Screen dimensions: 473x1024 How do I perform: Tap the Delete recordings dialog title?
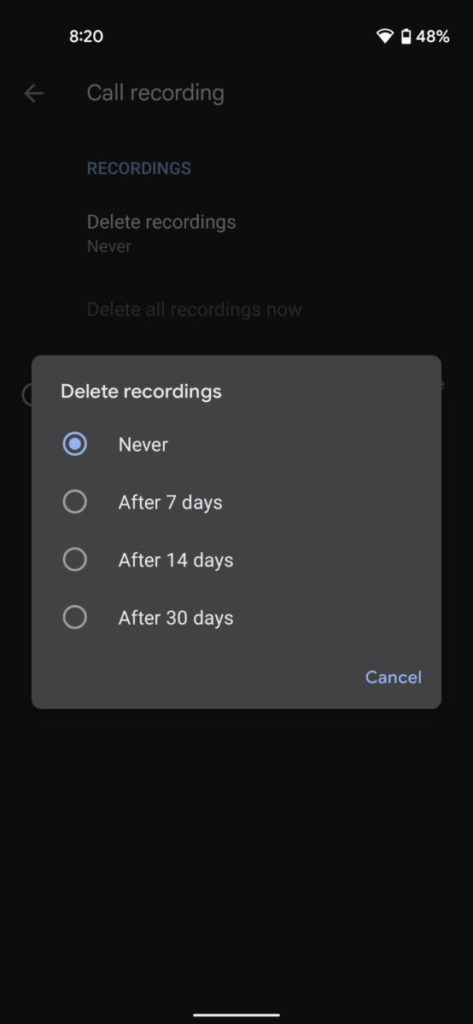[141, 392]
